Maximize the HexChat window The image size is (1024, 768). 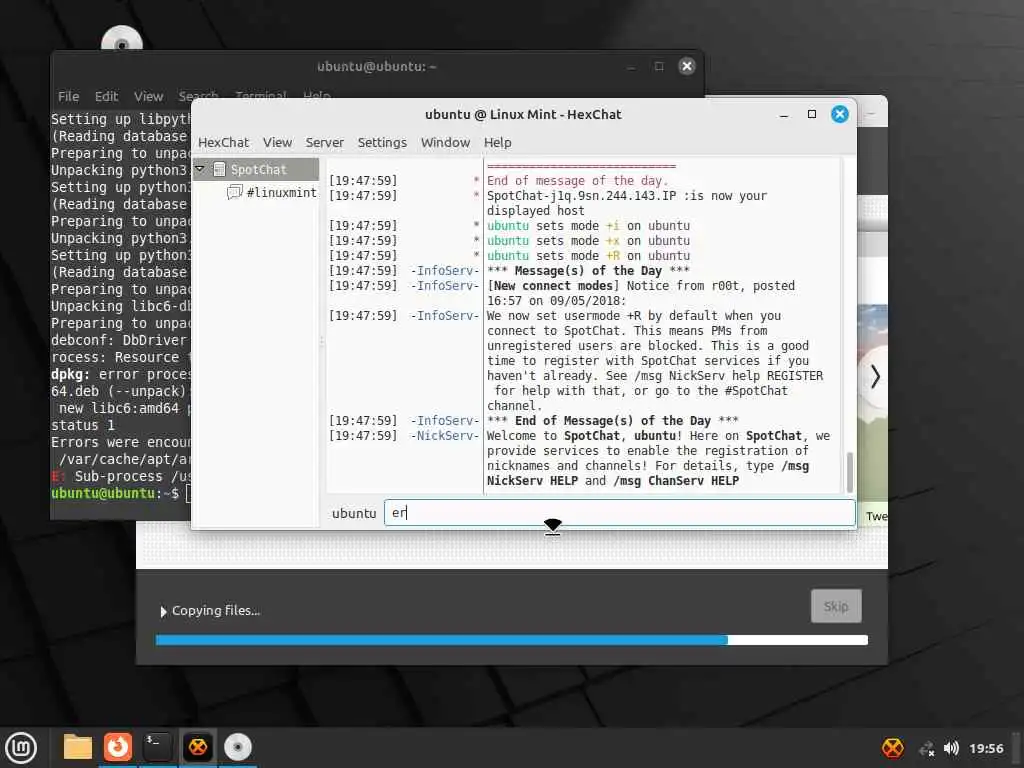pos(812,114)
